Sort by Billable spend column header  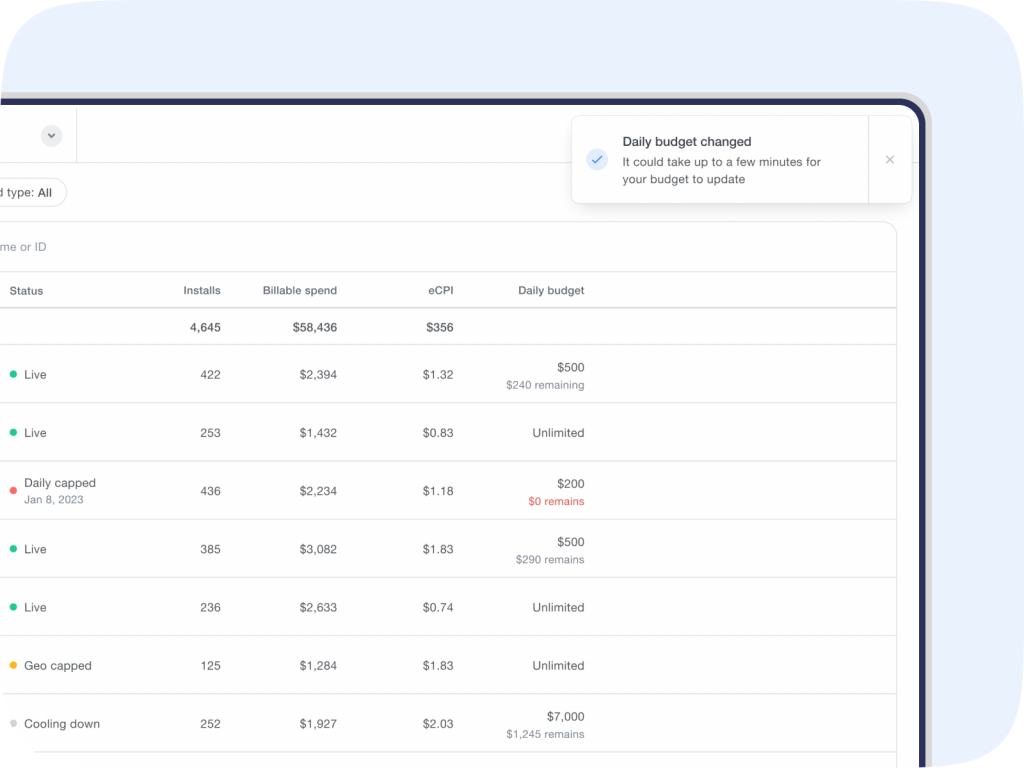click(300, 291)
